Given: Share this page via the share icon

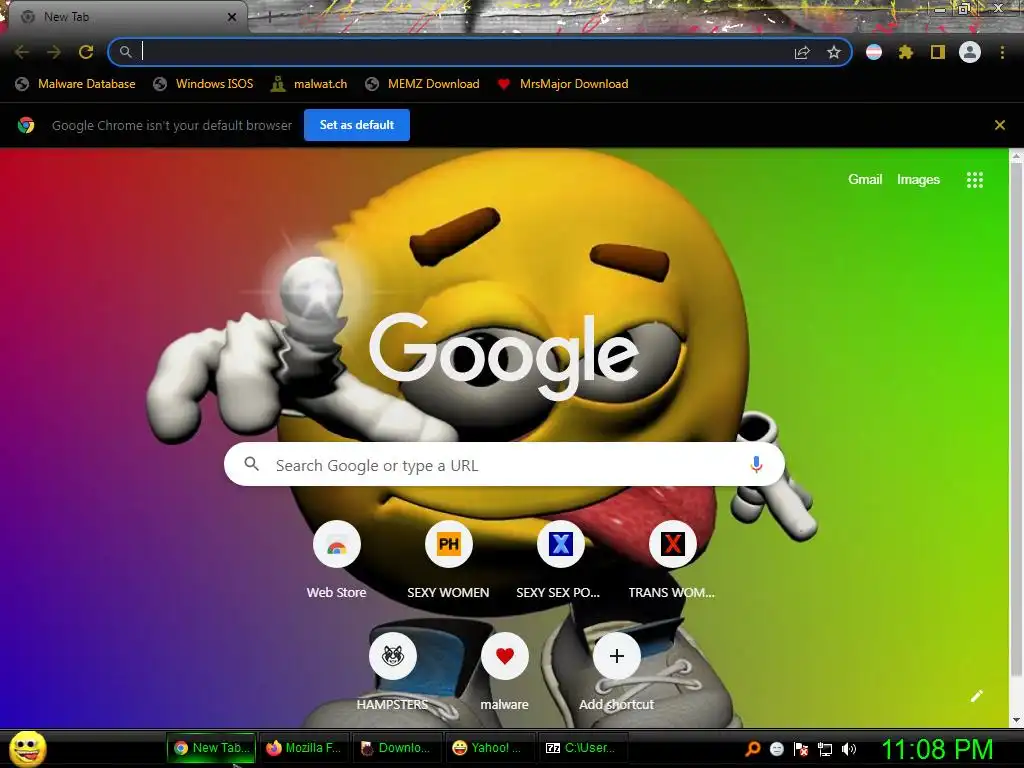Looking at the screenshot, I should [x=802, y=52].
